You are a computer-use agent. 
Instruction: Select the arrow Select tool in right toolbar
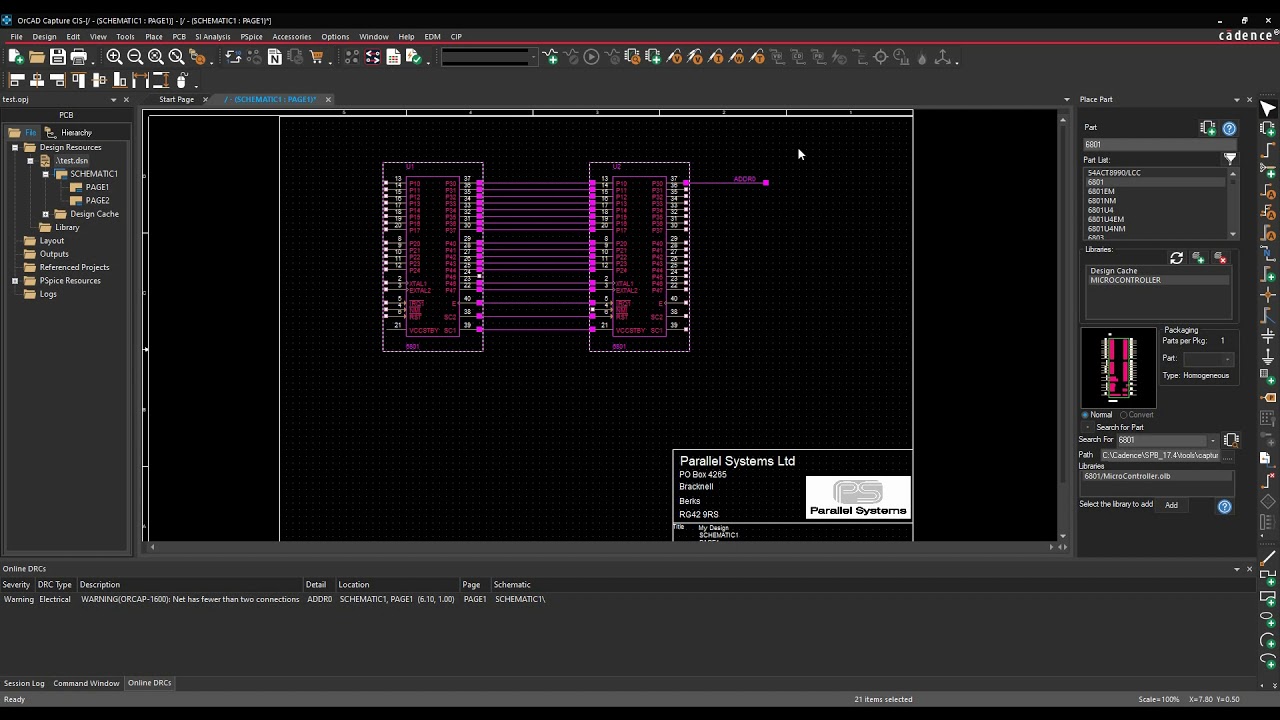click(x=1268, y=108)
